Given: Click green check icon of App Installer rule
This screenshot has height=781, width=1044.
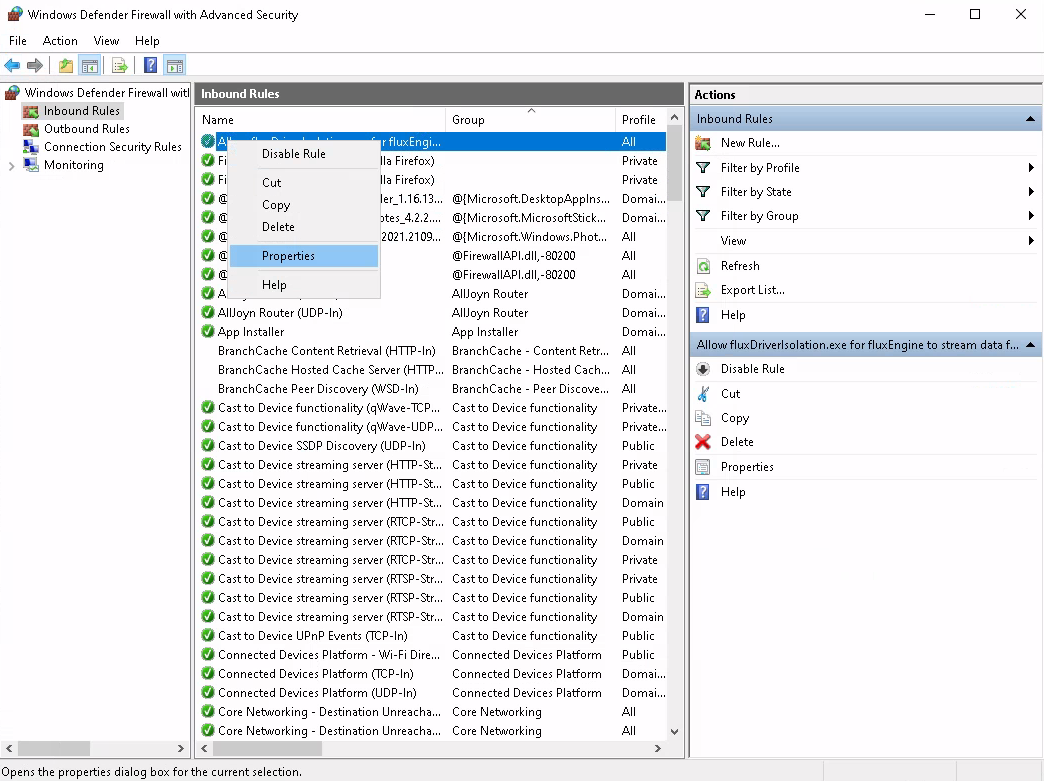Looking at the screenshot, I should coord(208,331).
